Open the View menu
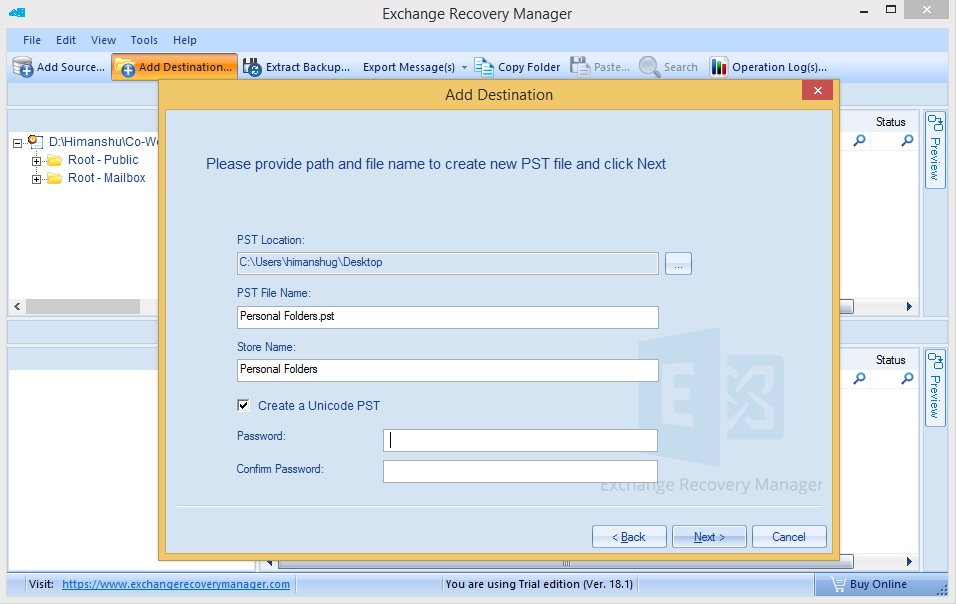The image size is (956, 604). (x=103, y=40)
